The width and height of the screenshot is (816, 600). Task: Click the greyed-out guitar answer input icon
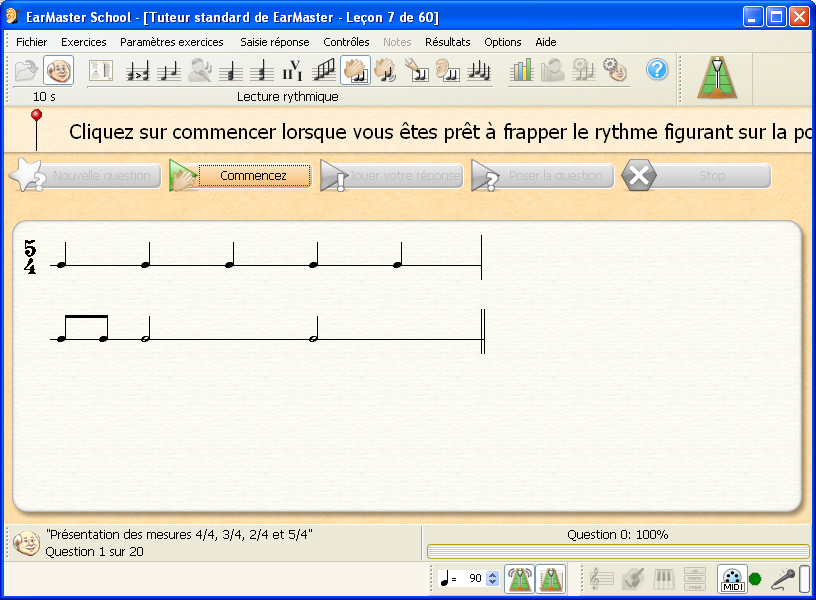pos(633,579)
